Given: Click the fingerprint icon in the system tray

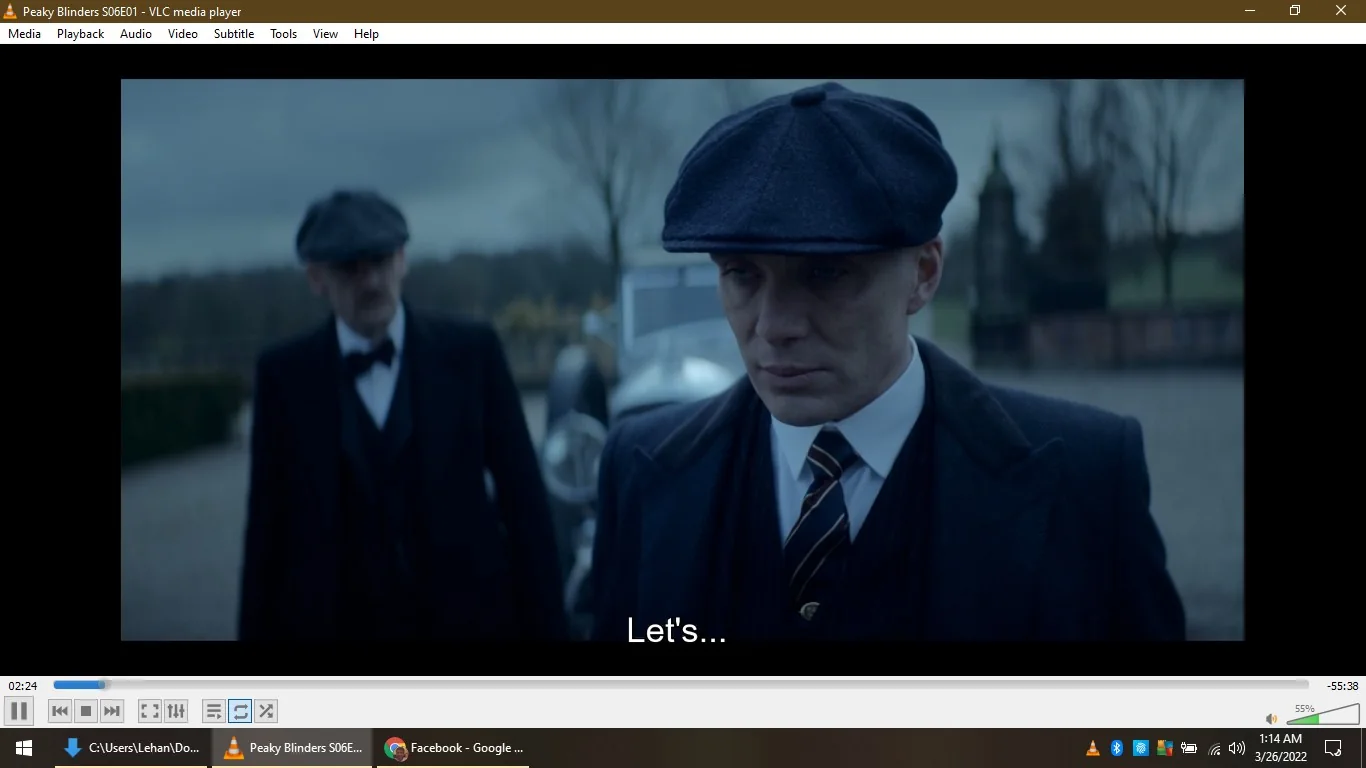Looking at the screenshot, I should pos(1141,748).
